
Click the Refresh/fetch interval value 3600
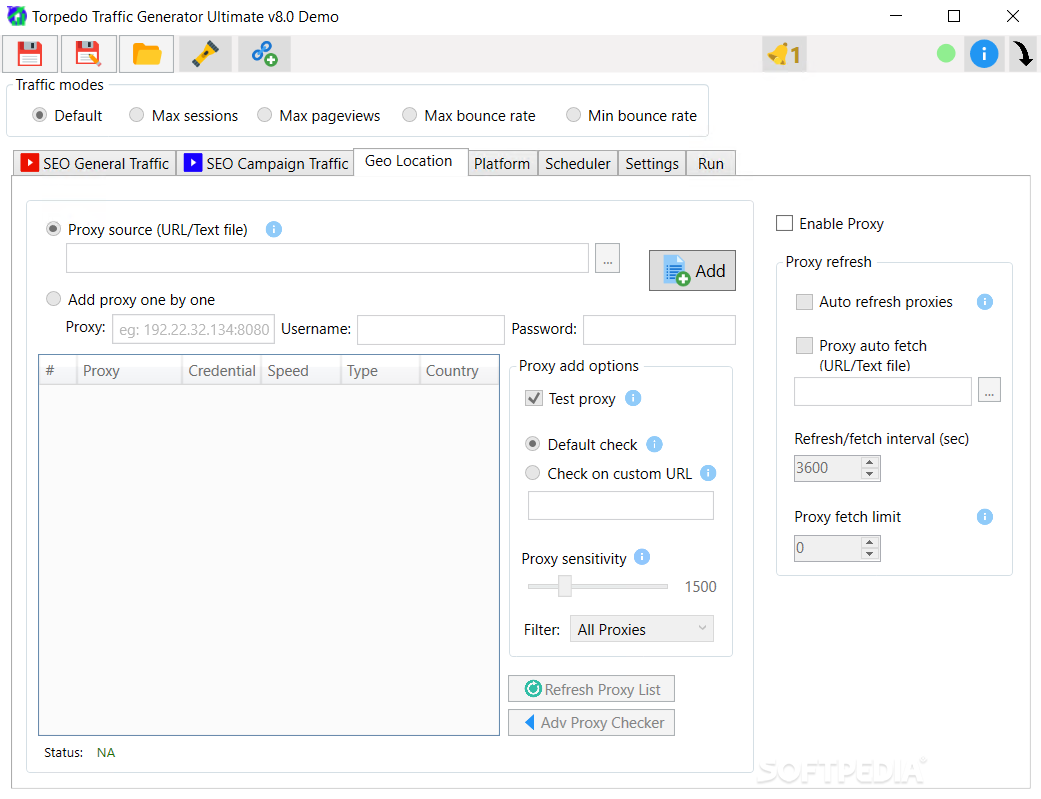pyautogui.click(x=828, y=468)
